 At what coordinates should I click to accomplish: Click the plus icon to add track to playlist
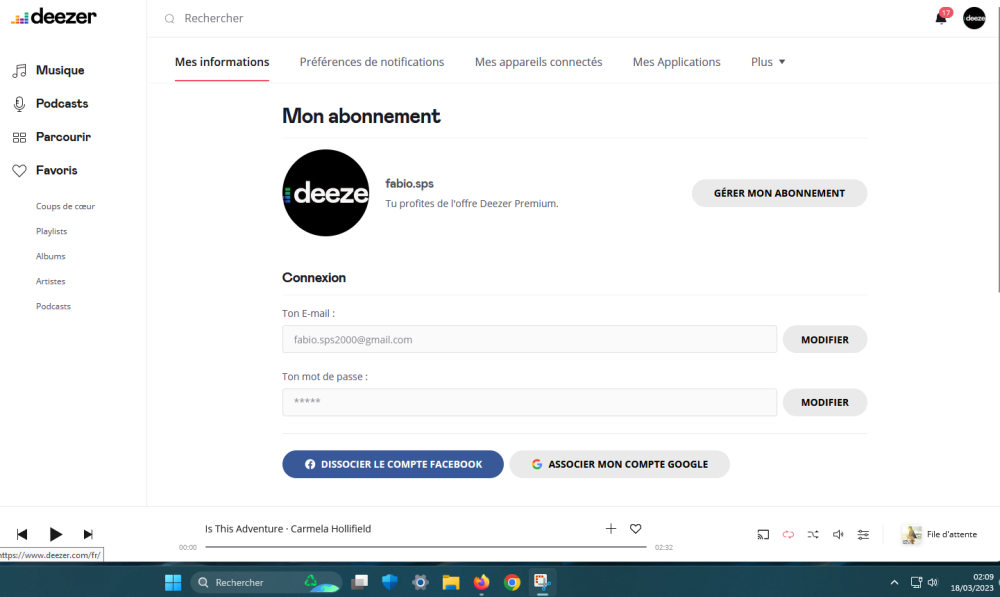[611, 529]
